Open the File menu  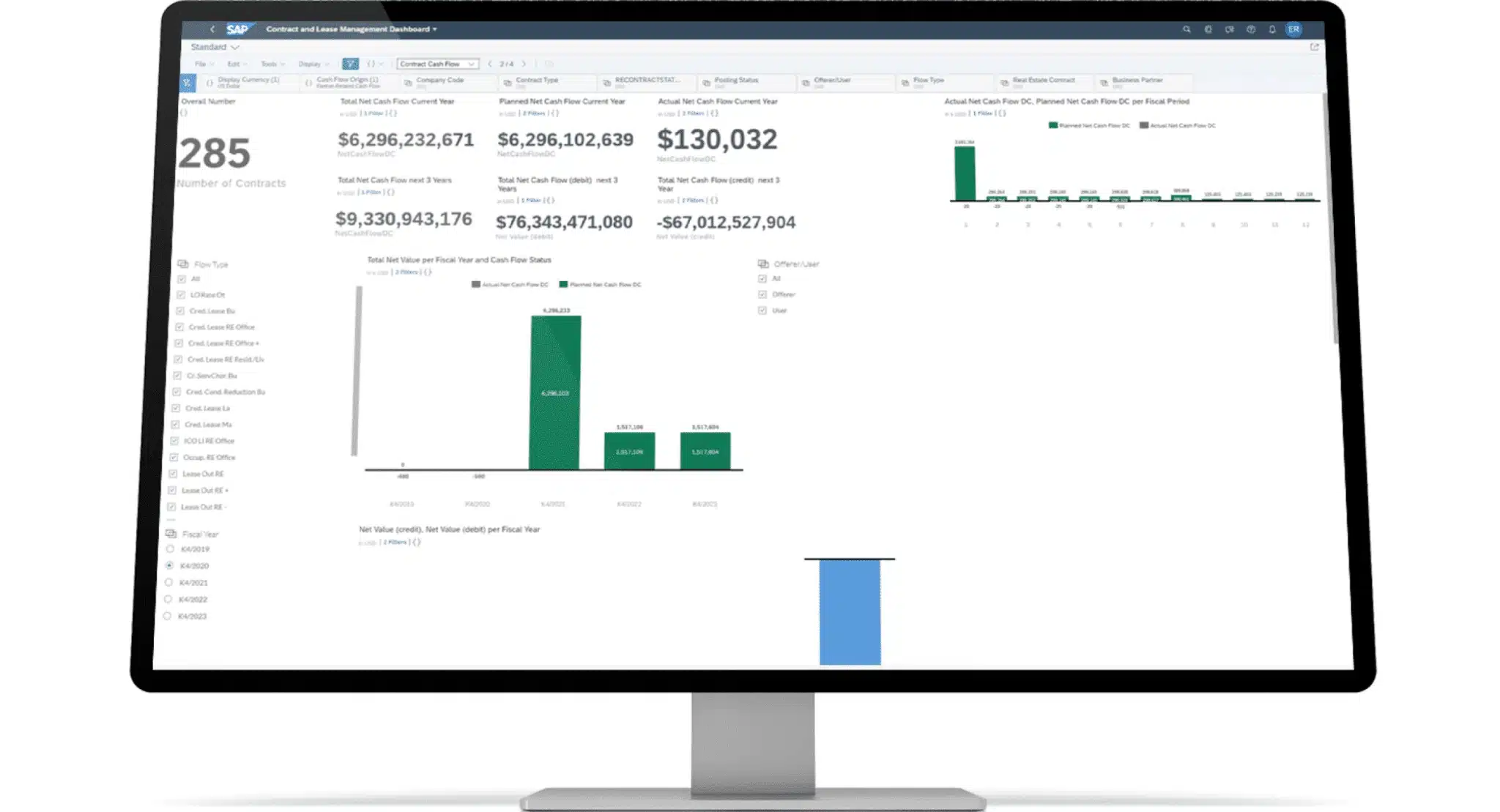[204, 64]
